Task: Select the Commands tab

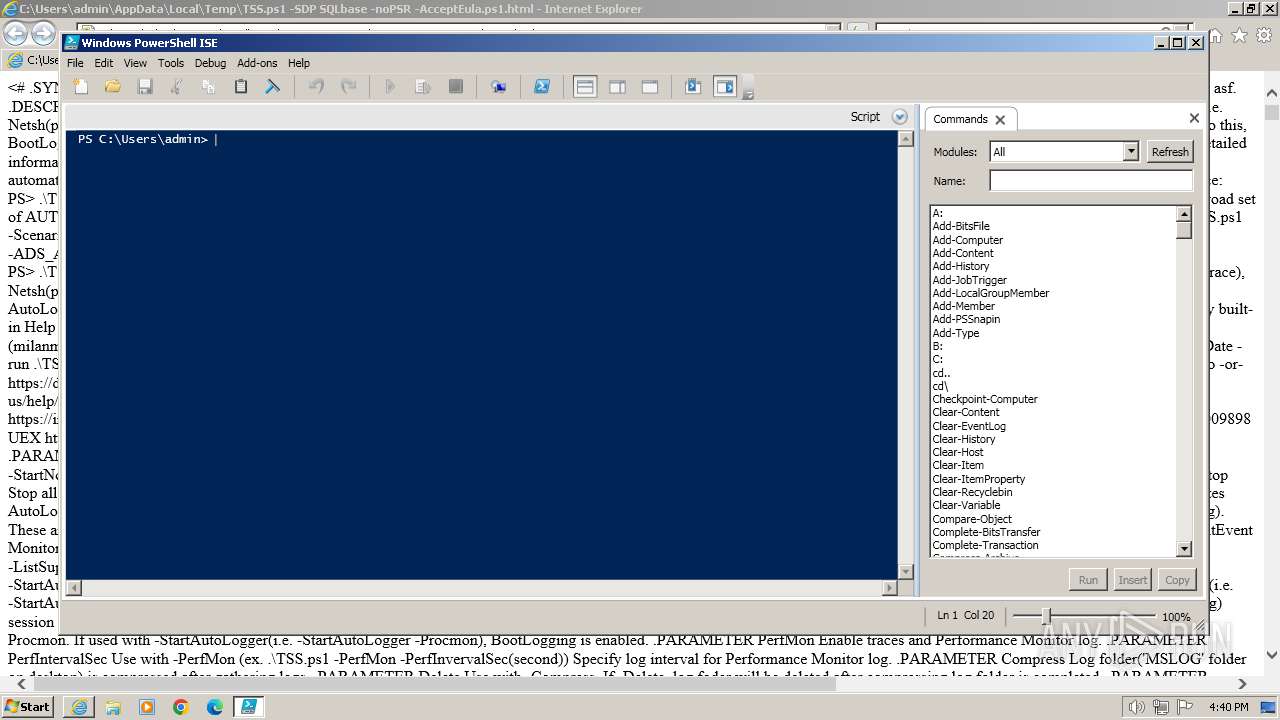Action: (960, 119)
